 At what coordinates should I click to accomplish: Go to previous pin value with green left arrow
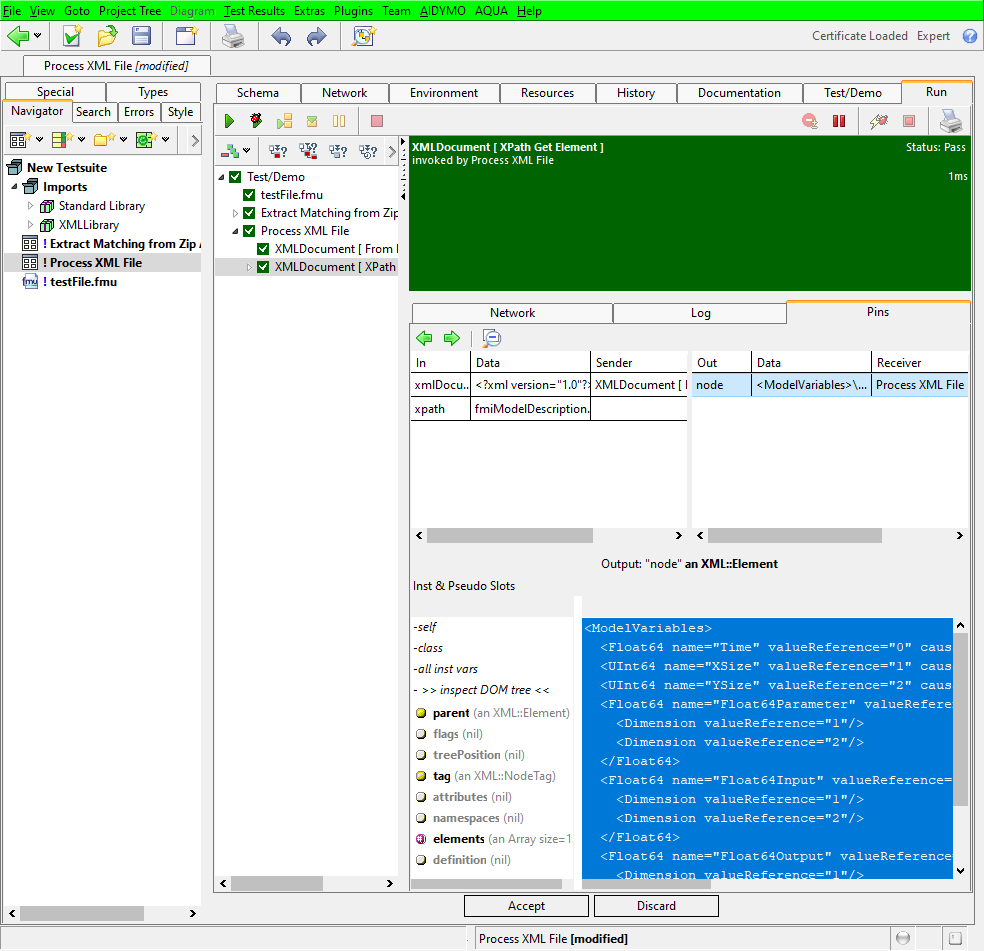click(424, 338)
